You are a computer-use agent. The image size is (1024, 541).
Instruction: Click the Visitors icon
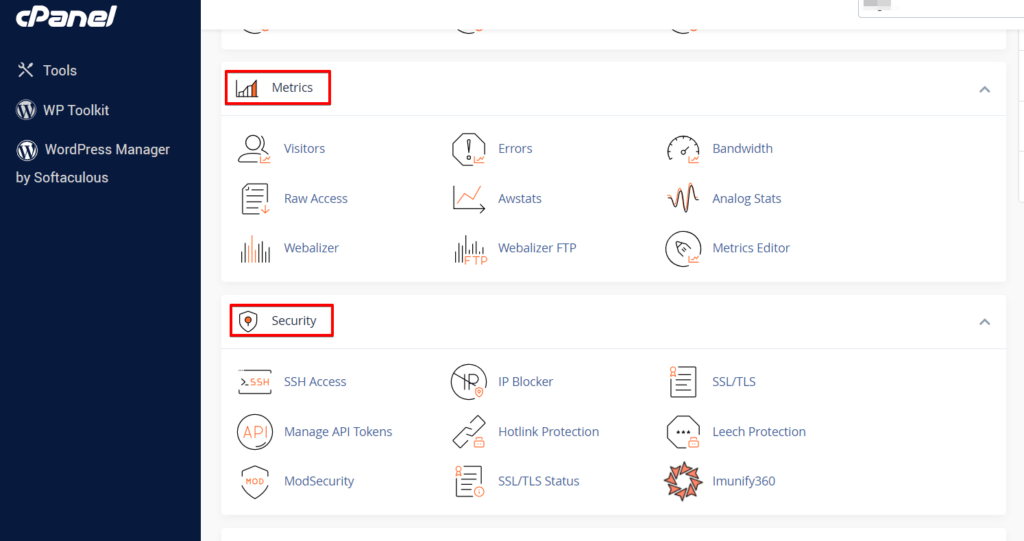click(x=255, y=149)
